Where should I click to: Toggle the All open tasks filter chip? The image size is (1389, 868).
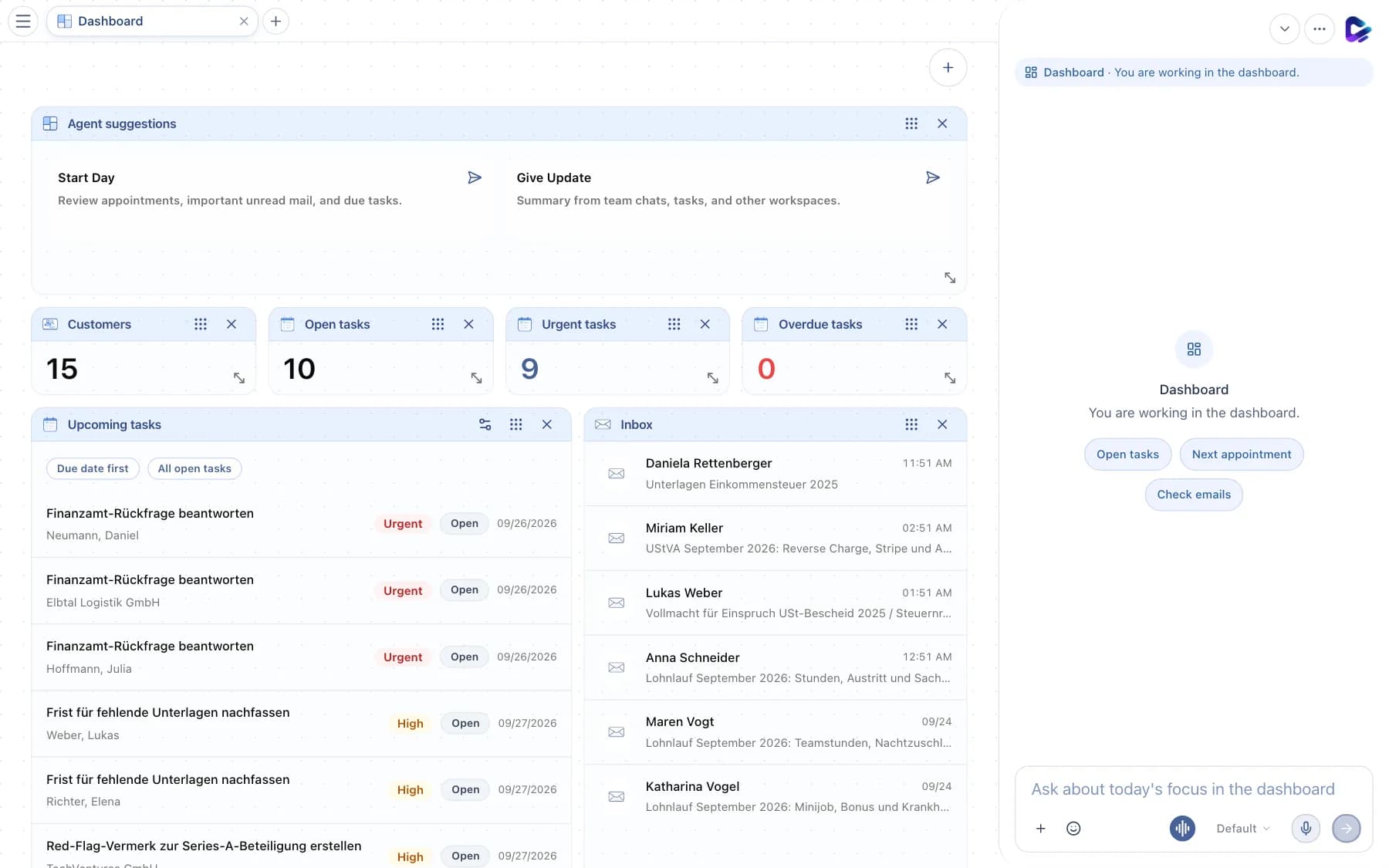coord(194,468)
